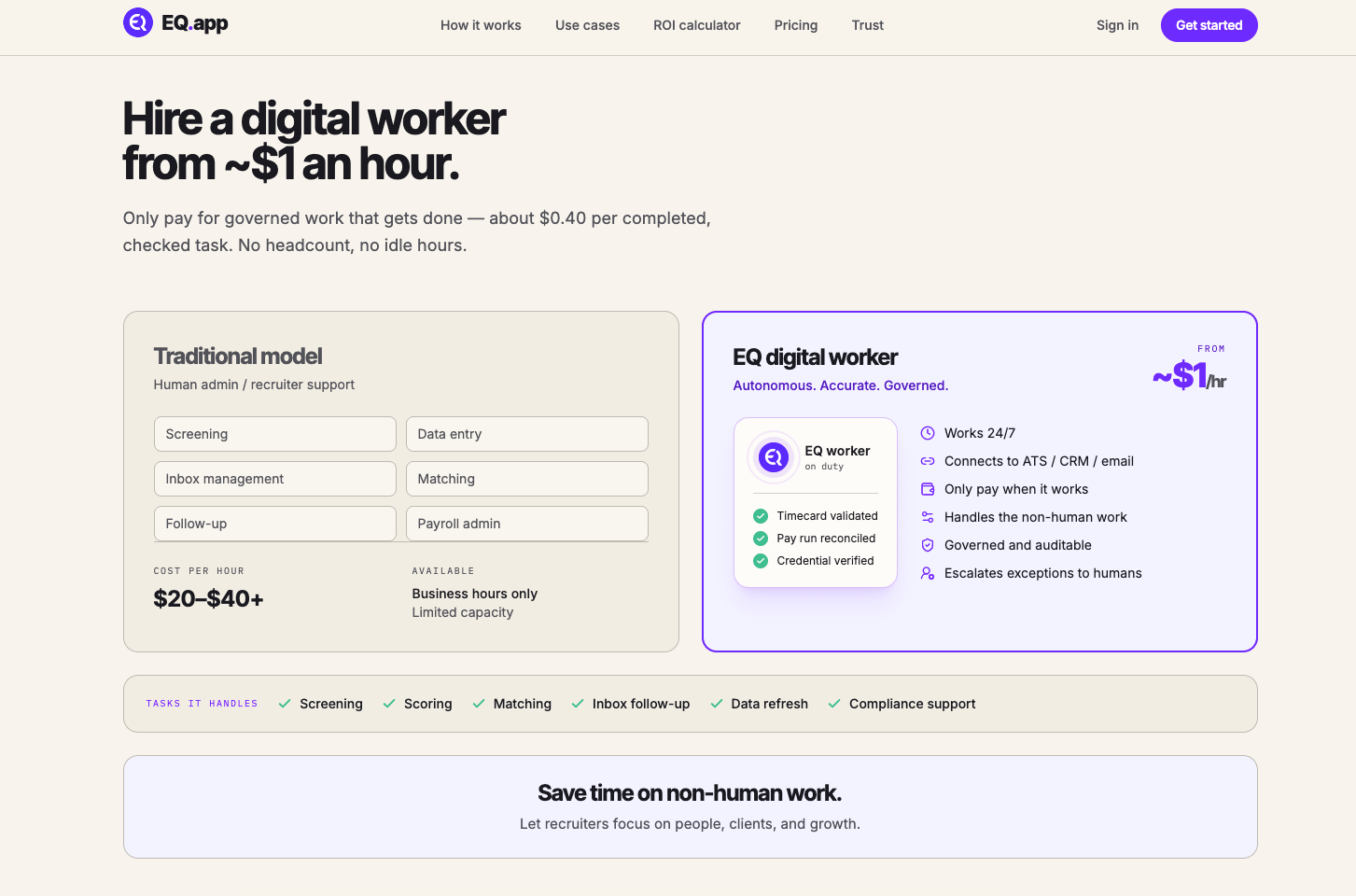
Task: Click the Save time on non-human work heading
Action: 690,793
